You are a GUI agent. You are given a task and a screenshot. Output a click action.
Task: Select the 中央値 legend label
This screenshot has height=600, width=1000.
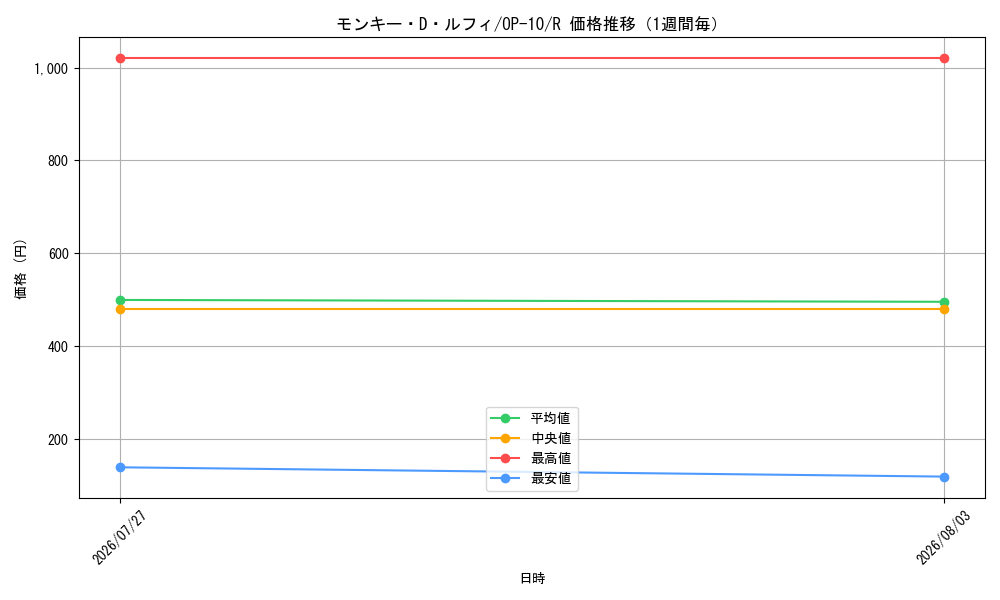tap(551, 439)
